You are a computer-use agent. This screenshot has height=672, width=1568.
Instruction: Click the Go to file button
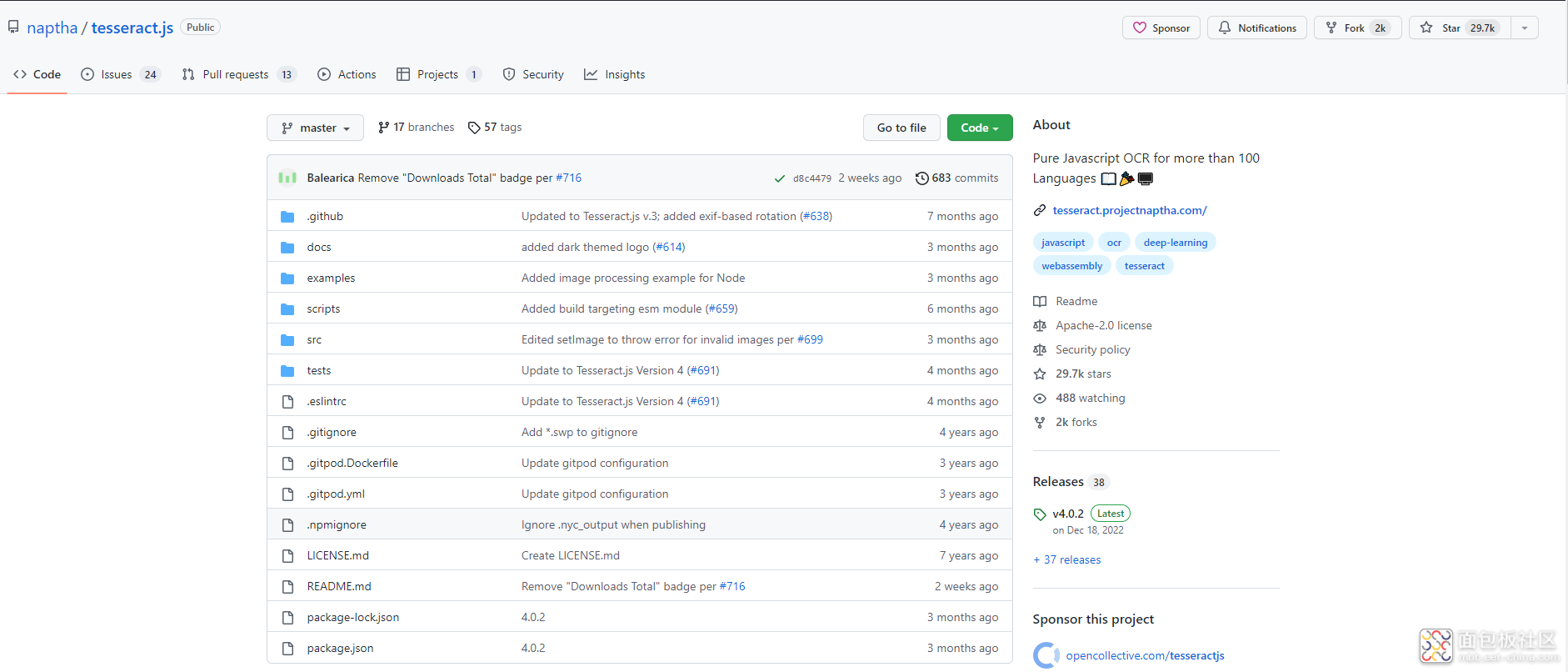click(901, 128)
